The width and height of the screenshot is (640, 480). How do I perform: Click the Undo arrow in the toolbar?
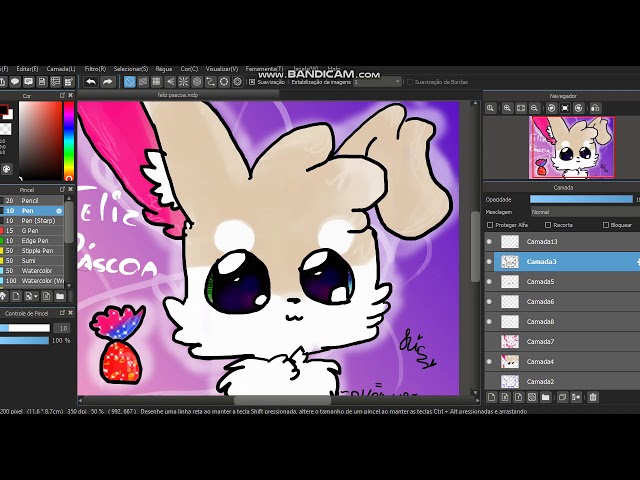click(x=91, y=82)
